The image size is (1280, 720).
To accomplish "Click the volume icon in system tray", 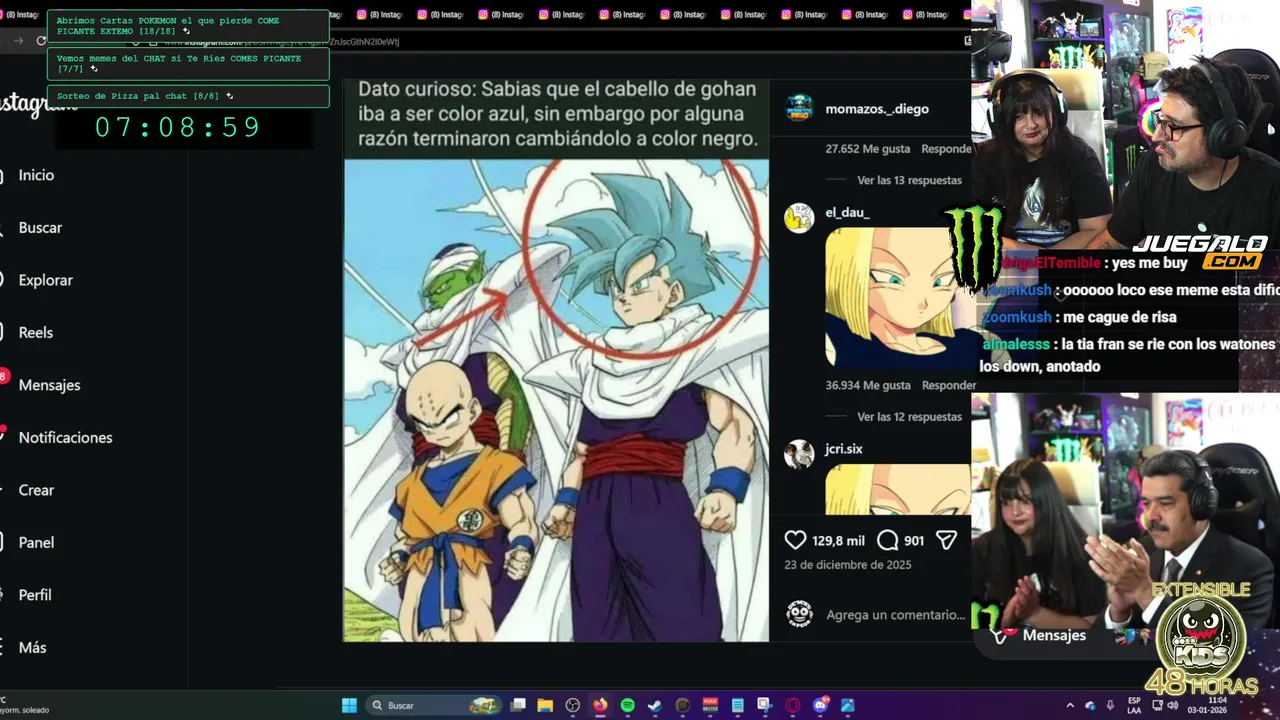I will pos(1174,705).
